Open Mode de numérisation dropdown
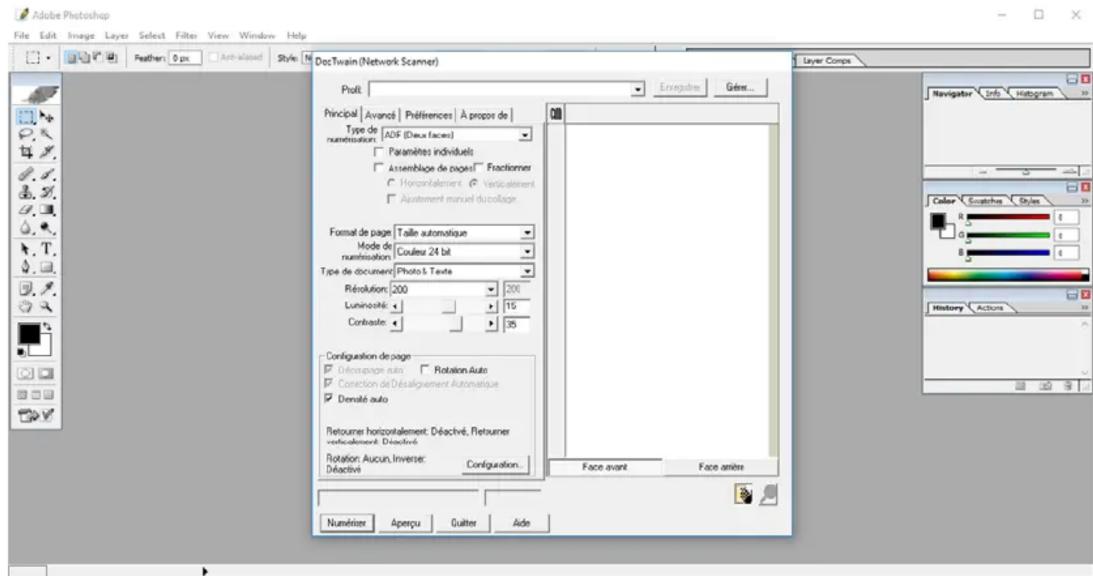The height and width of the screenshot is (576, 1093). [528, 251]
